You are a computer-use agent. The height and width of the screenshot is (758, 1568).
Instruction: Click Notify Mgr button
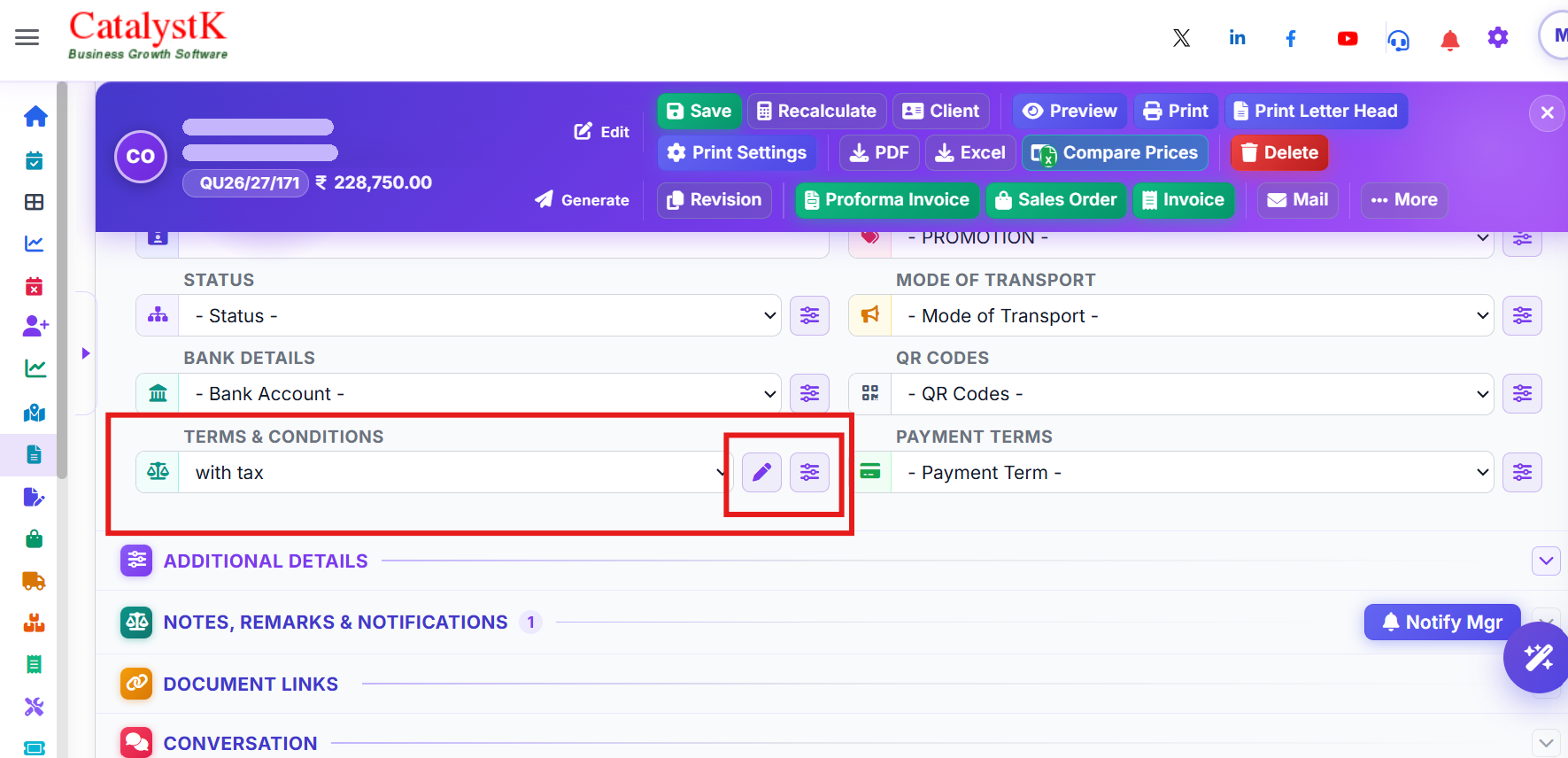(x=1442, y=622)
